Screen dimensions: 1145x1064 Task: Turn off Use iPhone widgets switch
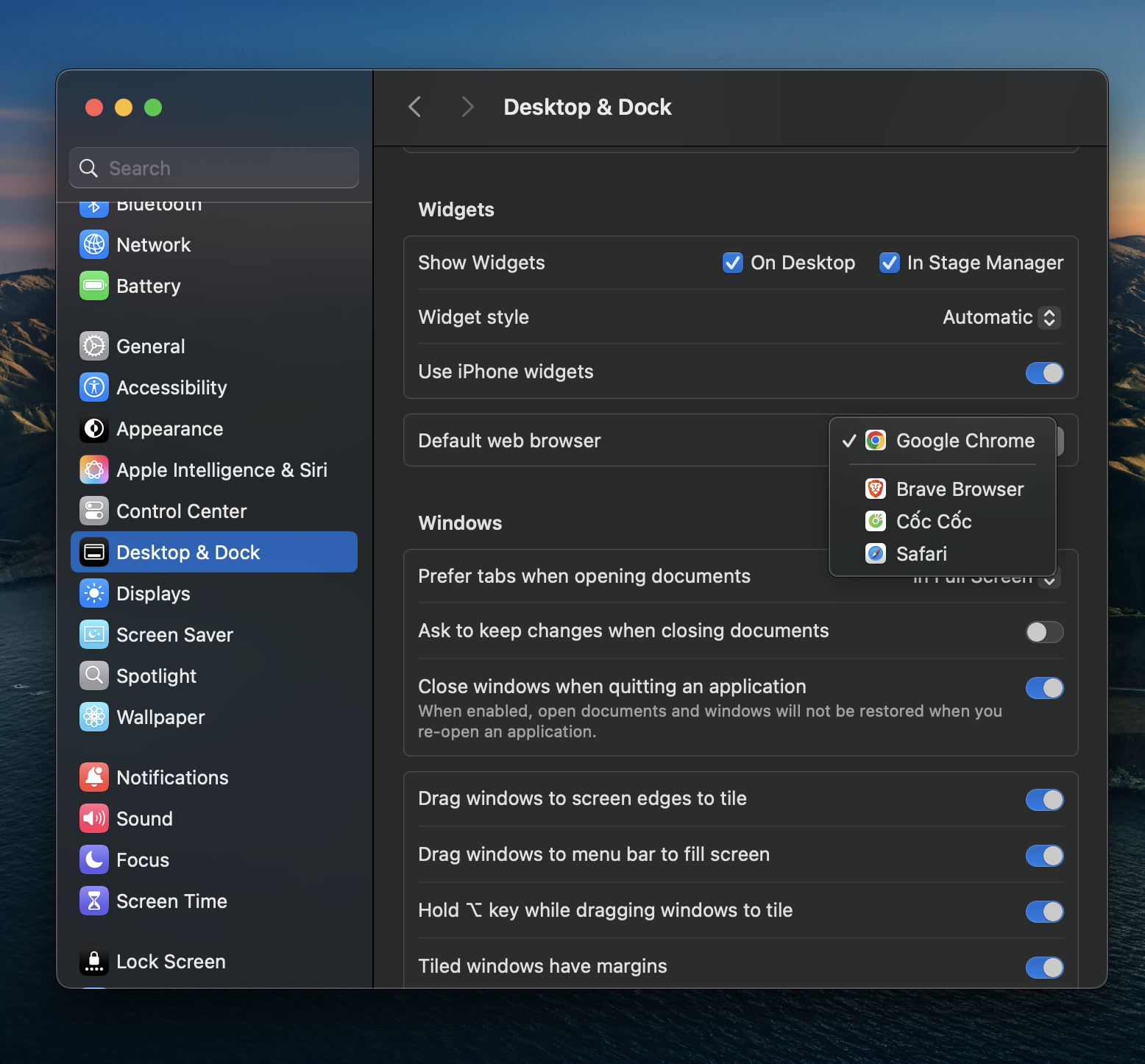1044,373
